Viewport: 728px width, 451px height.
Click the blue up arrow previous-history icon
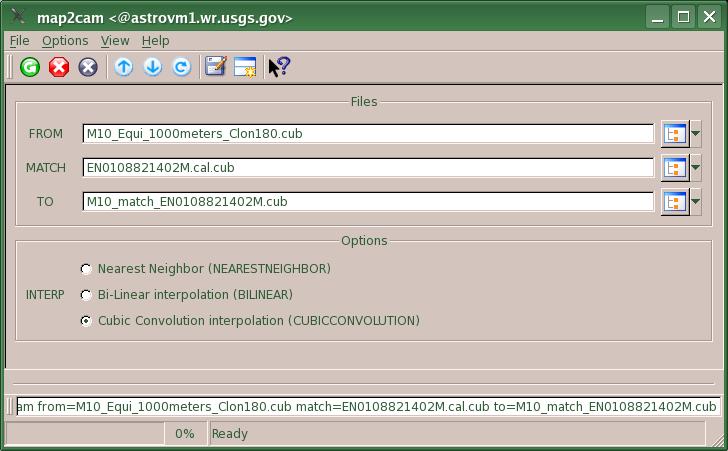click(x=123, y=67)
